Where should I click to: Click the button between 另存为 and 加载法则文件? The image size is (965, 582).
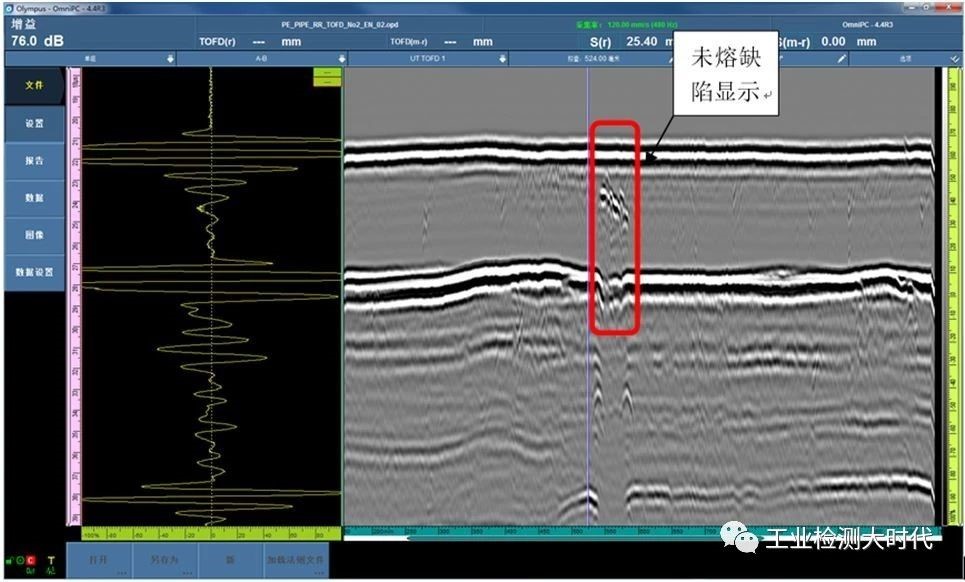pyautogui.click(x=230, y=560)
